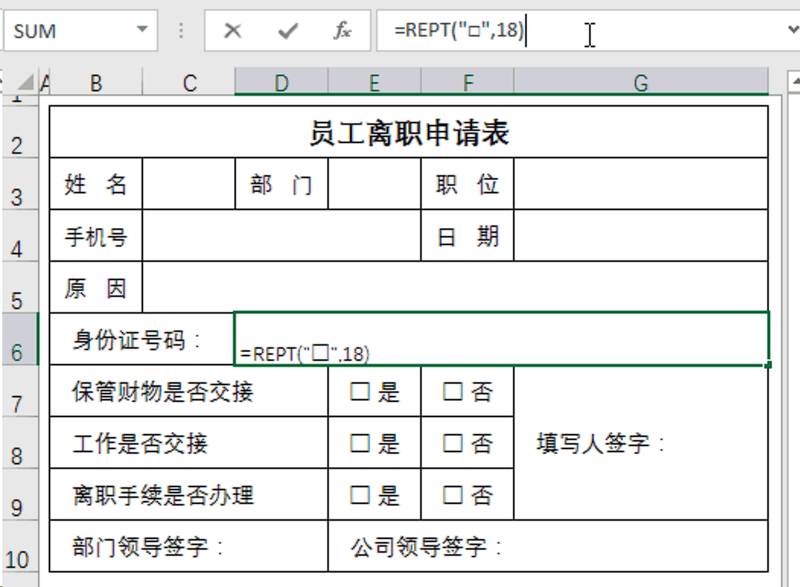The image size is (800, 587).
Task: Check 否 for 离职手续是否办理
Action: 453,494
